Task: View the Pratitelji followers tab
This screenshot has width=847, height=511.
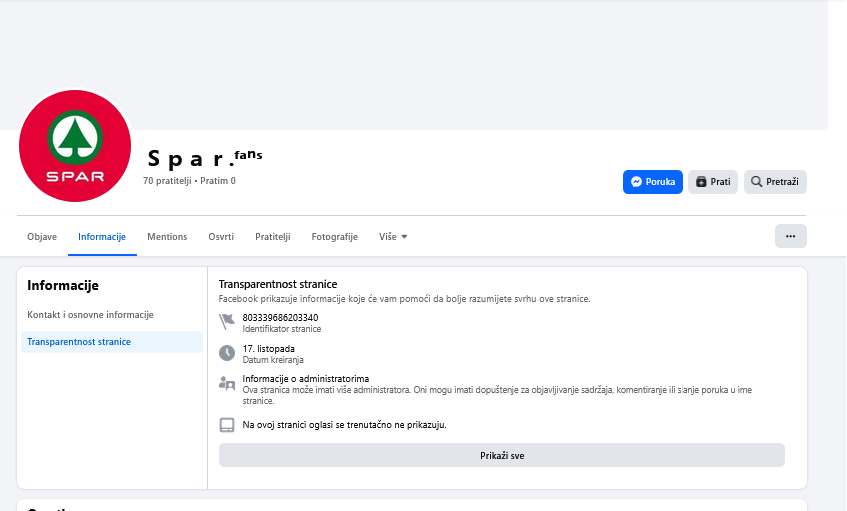Action: [272, 237]
